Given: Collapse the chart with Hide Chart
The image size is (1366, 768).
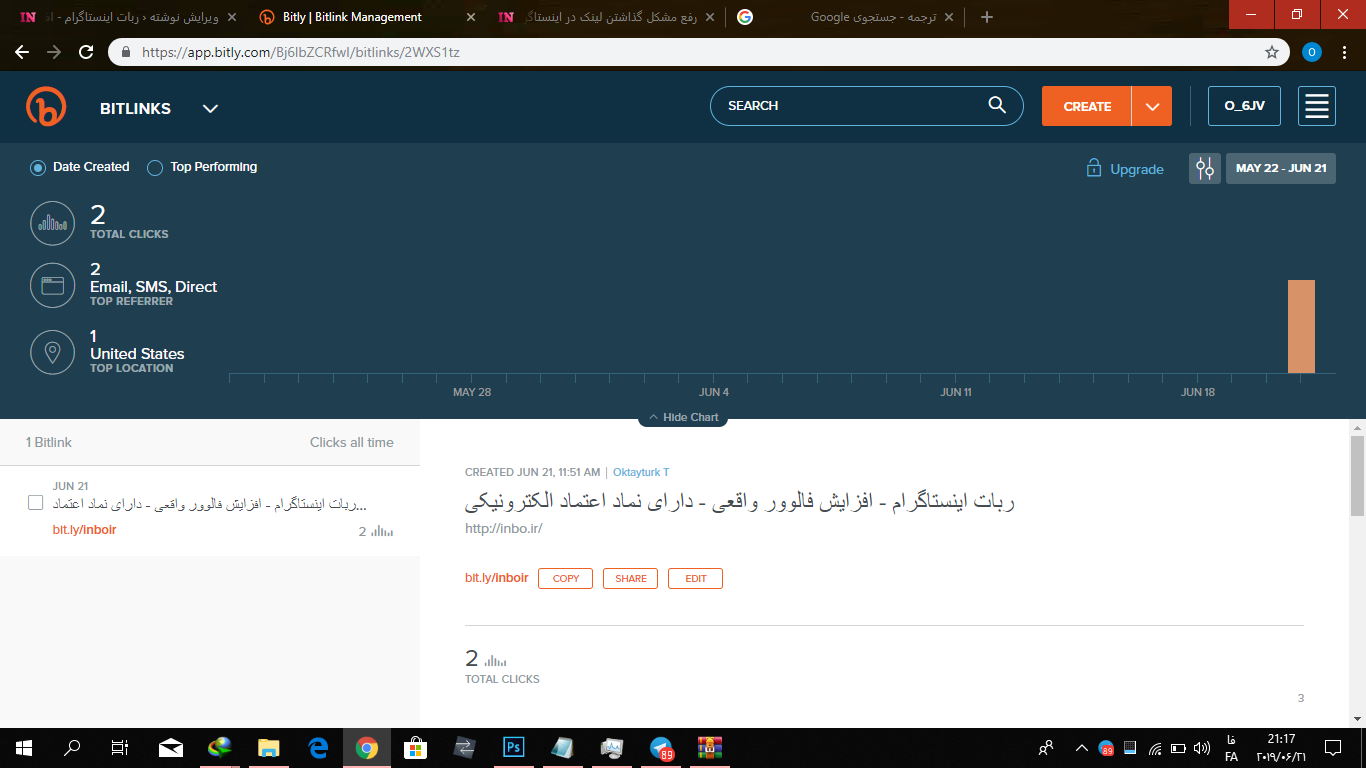Looking at the screenshot, I should pos(683,417).
